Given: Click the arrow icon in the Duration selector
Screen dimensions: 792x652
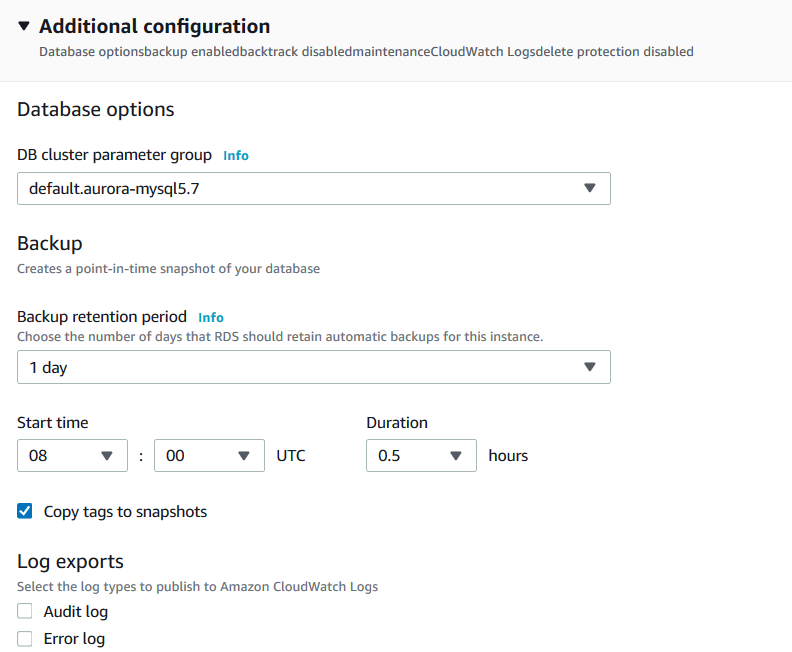Looking at the screenshot, I should point(456,455).
